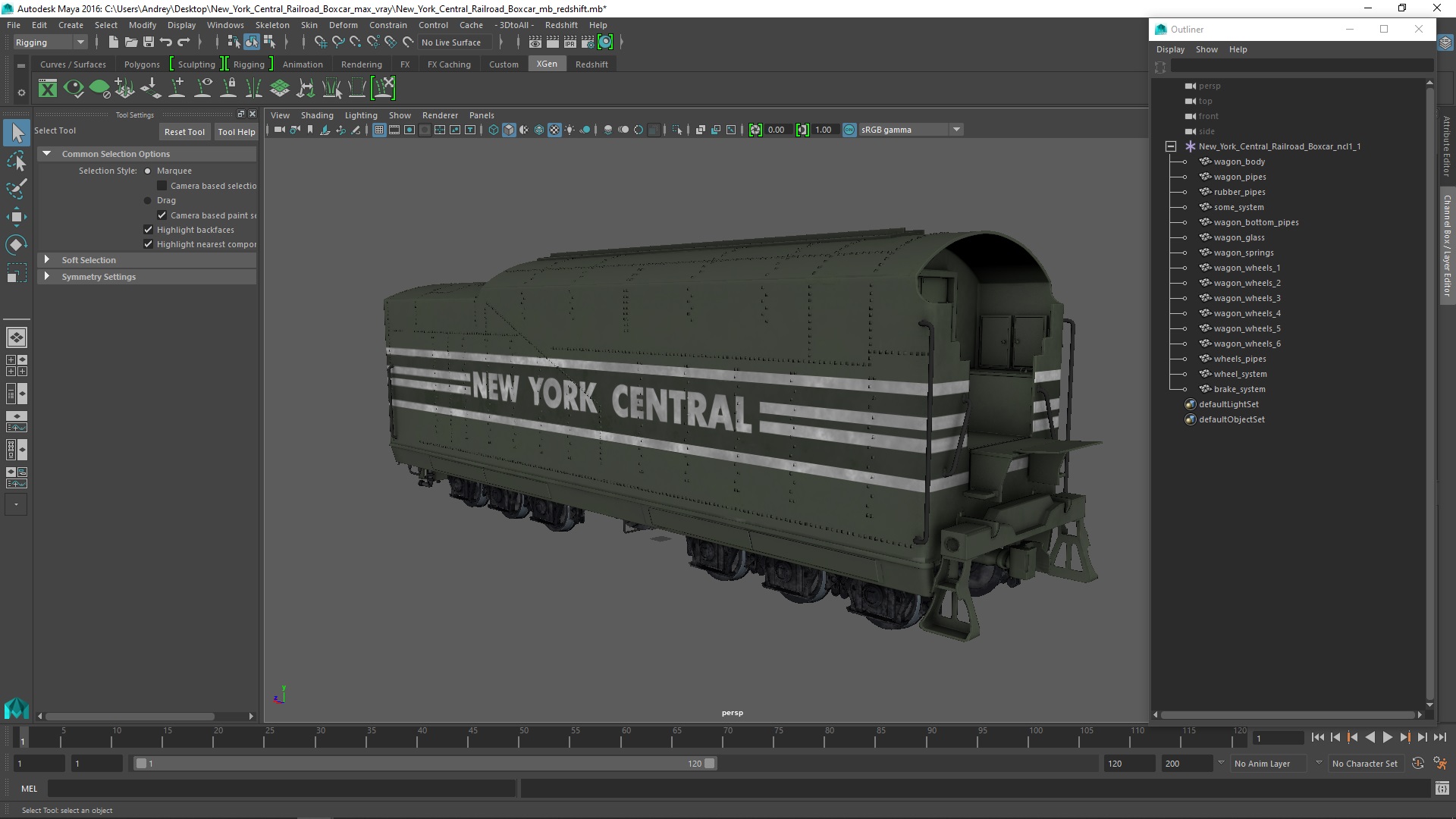Click Play Forwards on timeline controls

[x=1387, y=737]
